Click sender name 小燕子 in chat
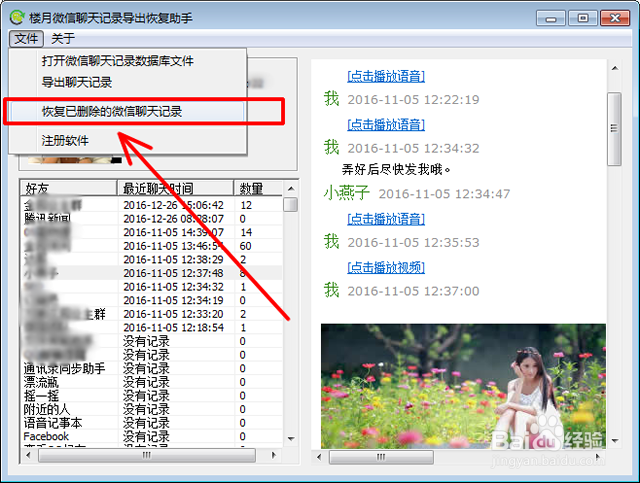Image resolution: width=640 pixels, height=483 pixels. click(347, 193)
